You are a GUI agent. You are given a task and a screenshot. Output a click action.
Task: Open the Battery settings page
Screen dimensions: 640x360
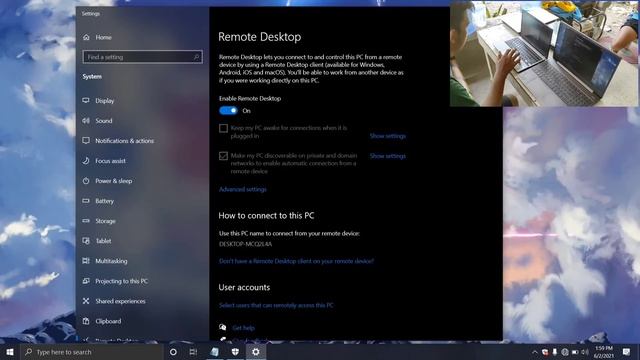[98, 201]
